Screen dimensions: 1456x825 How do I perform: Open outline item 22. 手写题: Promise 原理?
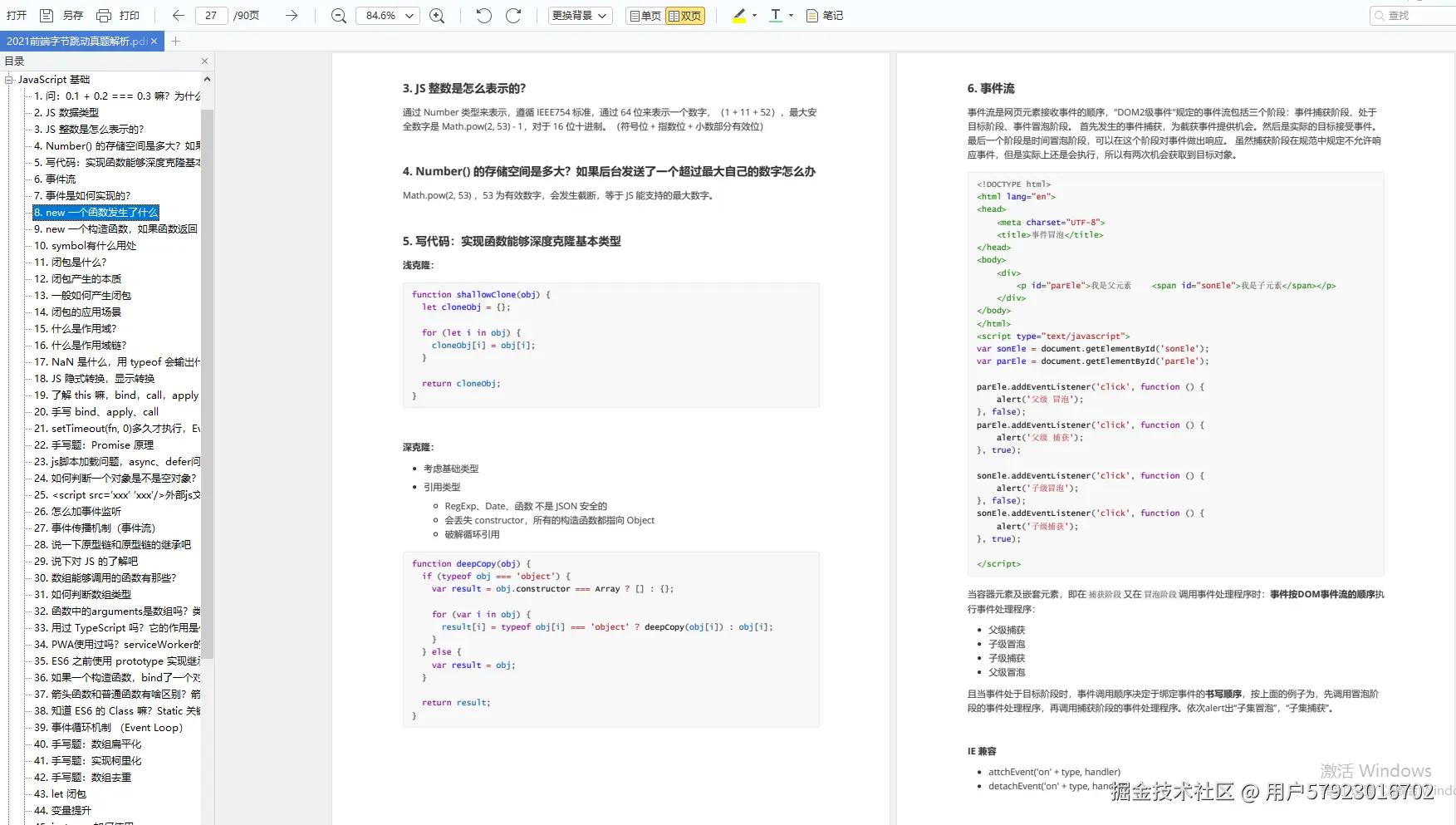tap(94, 444)
